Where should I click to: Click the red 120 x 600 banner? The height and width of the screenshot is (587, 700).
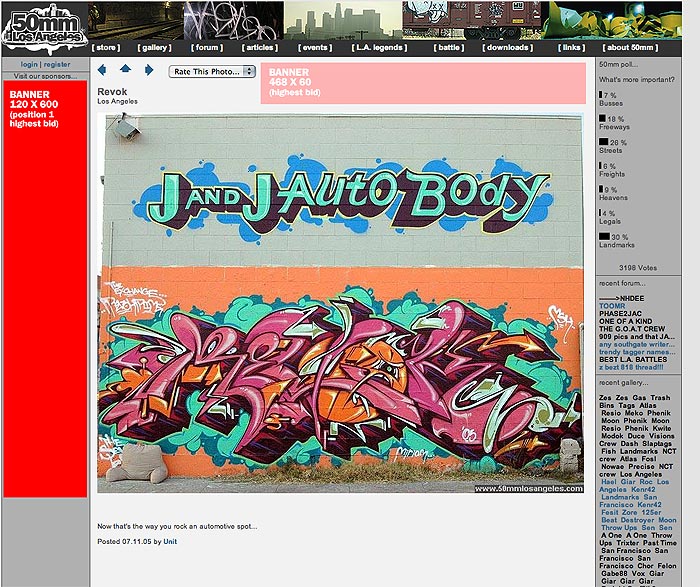point(45,288)
